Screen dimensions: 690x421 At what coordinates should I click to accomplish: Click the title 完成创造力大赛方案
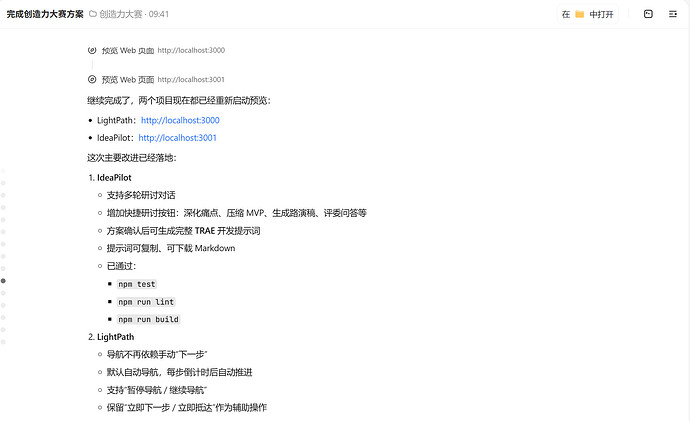(45, 14)
